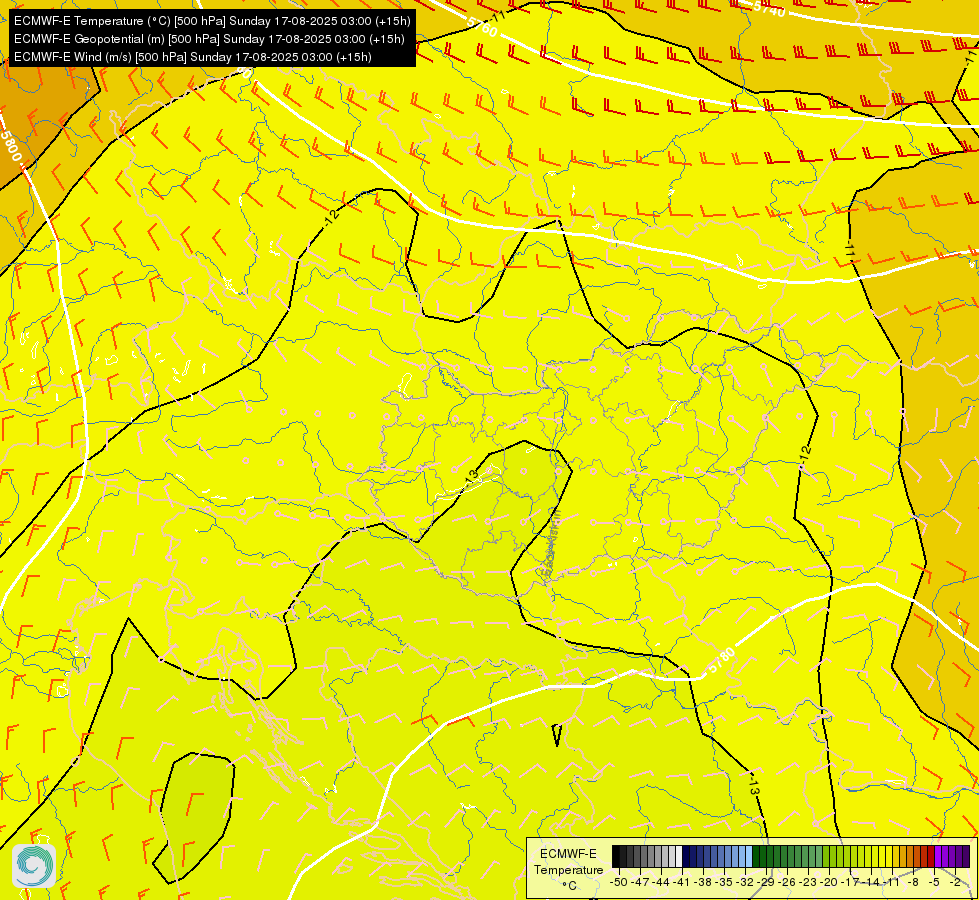Viewport: 979px width, 900px height.
Task: Click the legend value -44
Action: (x=661, y=882)
